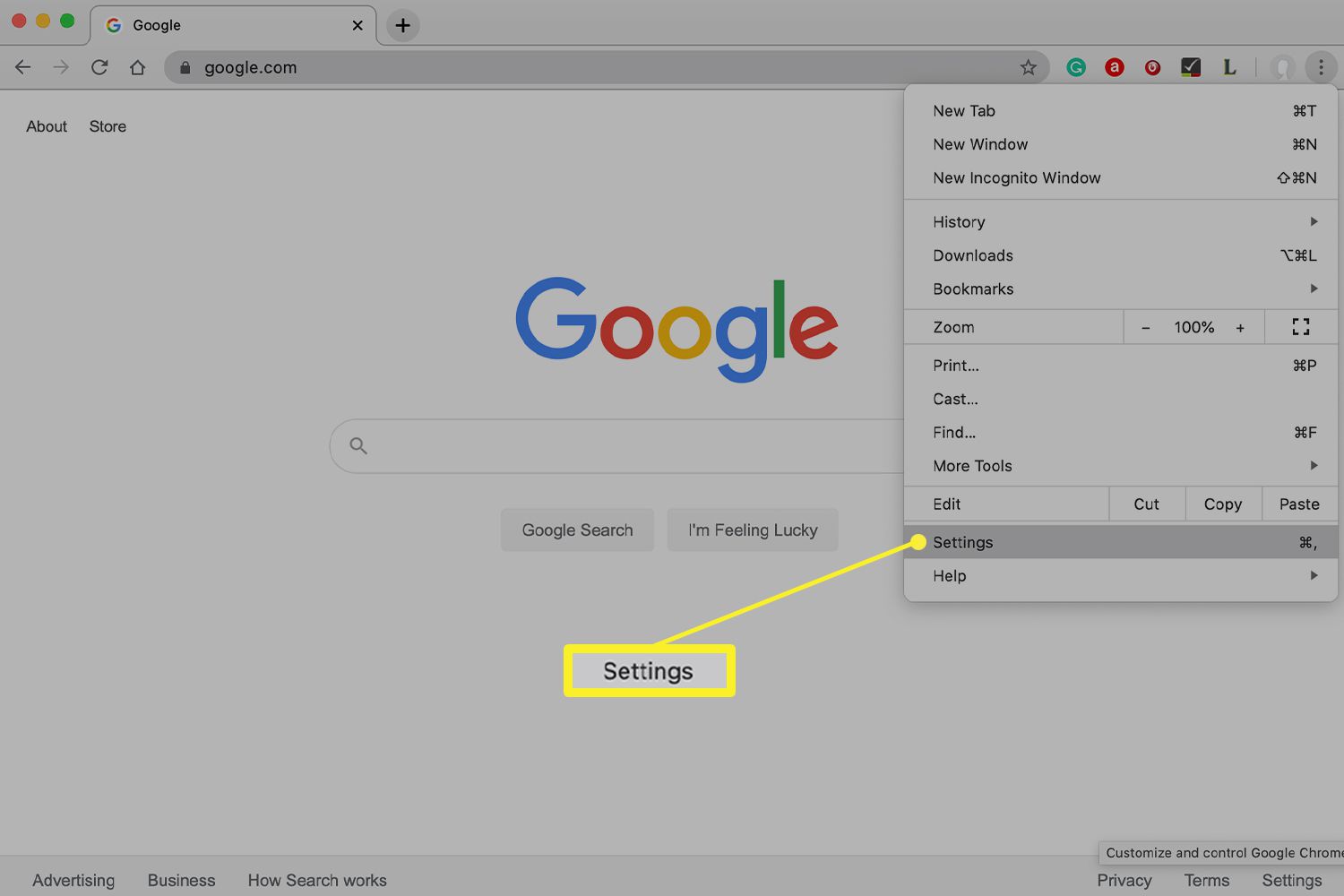Open the About link

pyautogui.click(x=47, y=126)
